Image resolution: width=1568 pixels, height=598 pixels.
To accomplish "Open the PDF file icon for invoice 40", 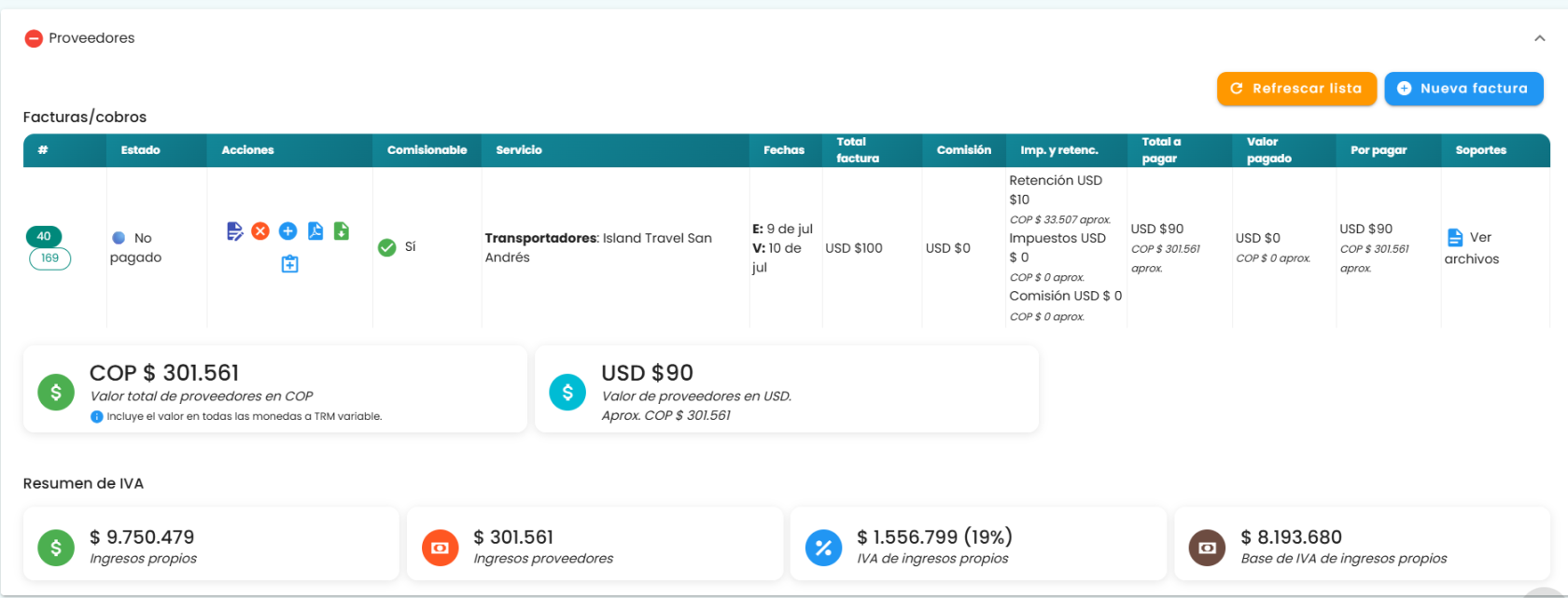I will [315, 230].
